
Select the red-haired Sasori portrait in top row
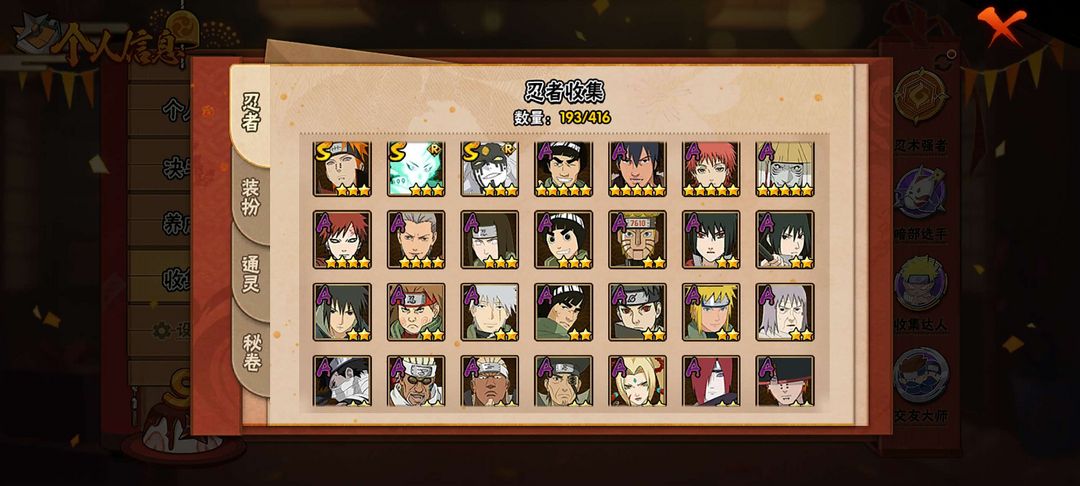712,169
